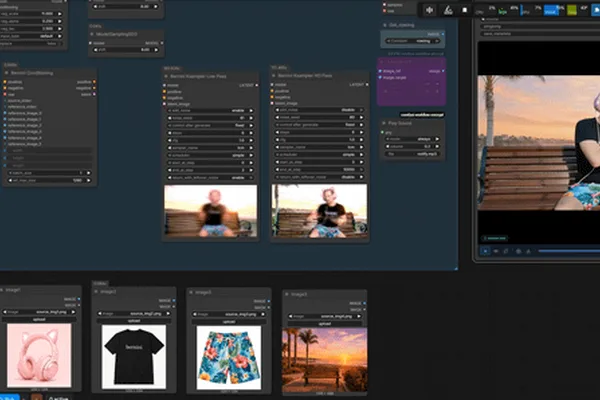Collapse the image5 loader node via its title dot

(x=287, y=294)
